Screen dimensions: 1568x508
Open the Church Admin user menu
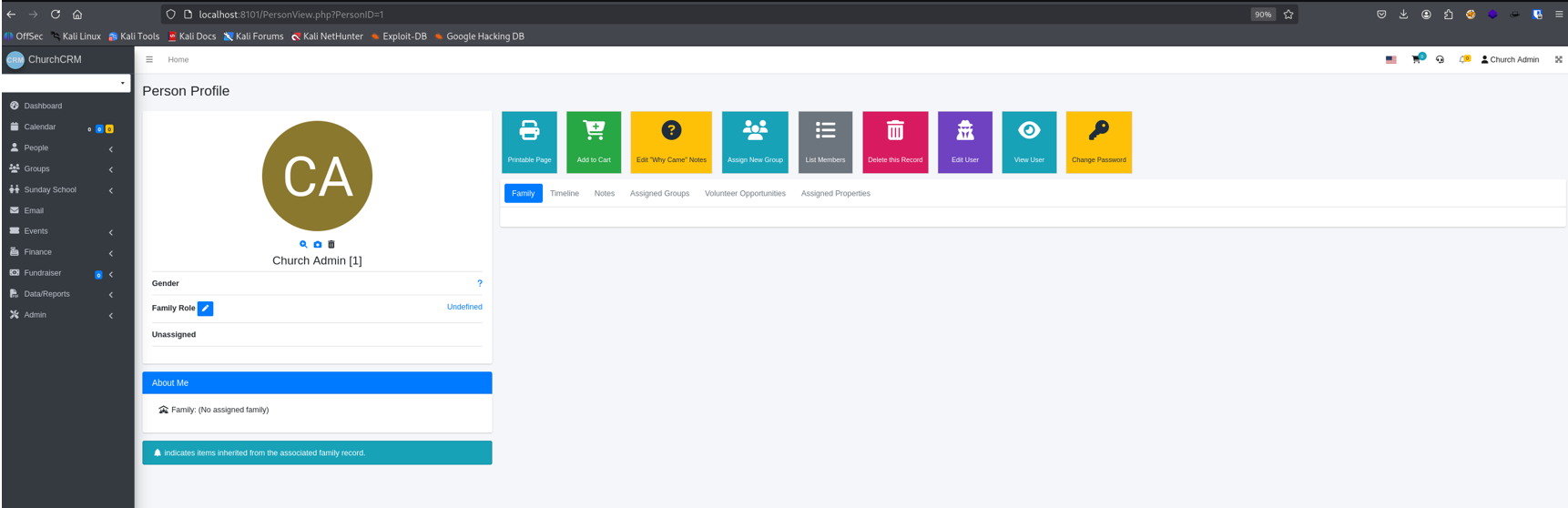click(x=1510, y=59)
